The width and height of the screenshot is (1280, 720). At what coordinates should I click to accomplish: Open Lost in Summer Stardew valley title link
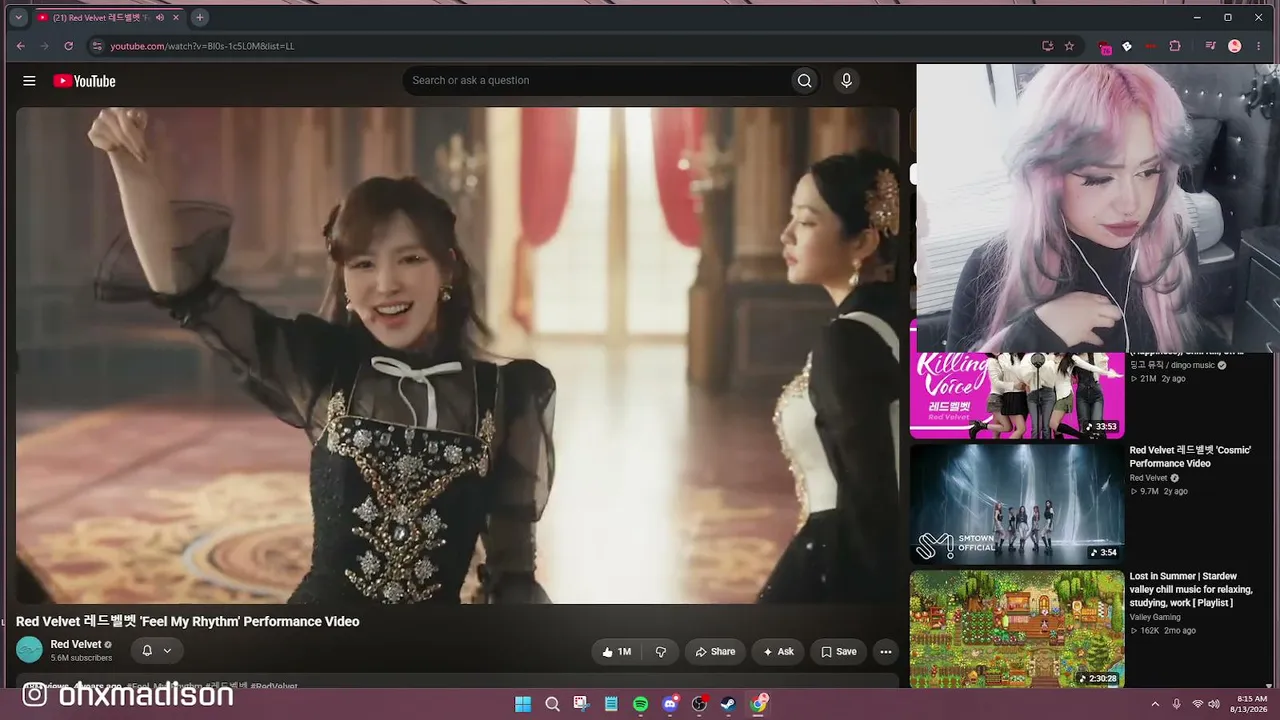(1191, 589)
